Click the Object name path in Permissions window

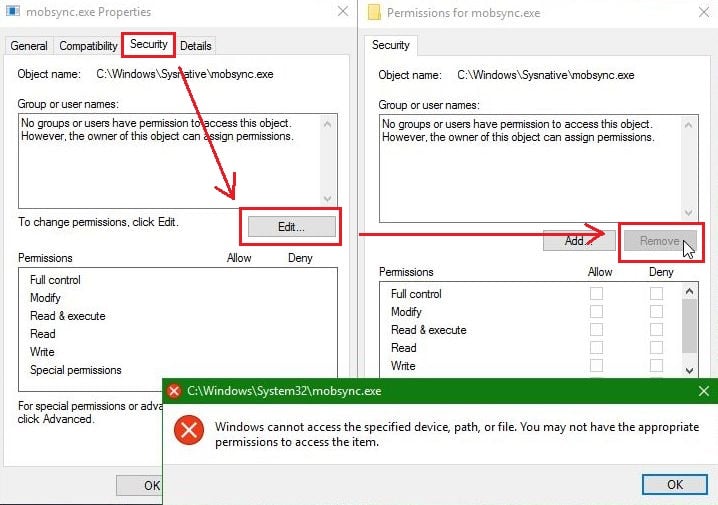click(x=545, y=75)
